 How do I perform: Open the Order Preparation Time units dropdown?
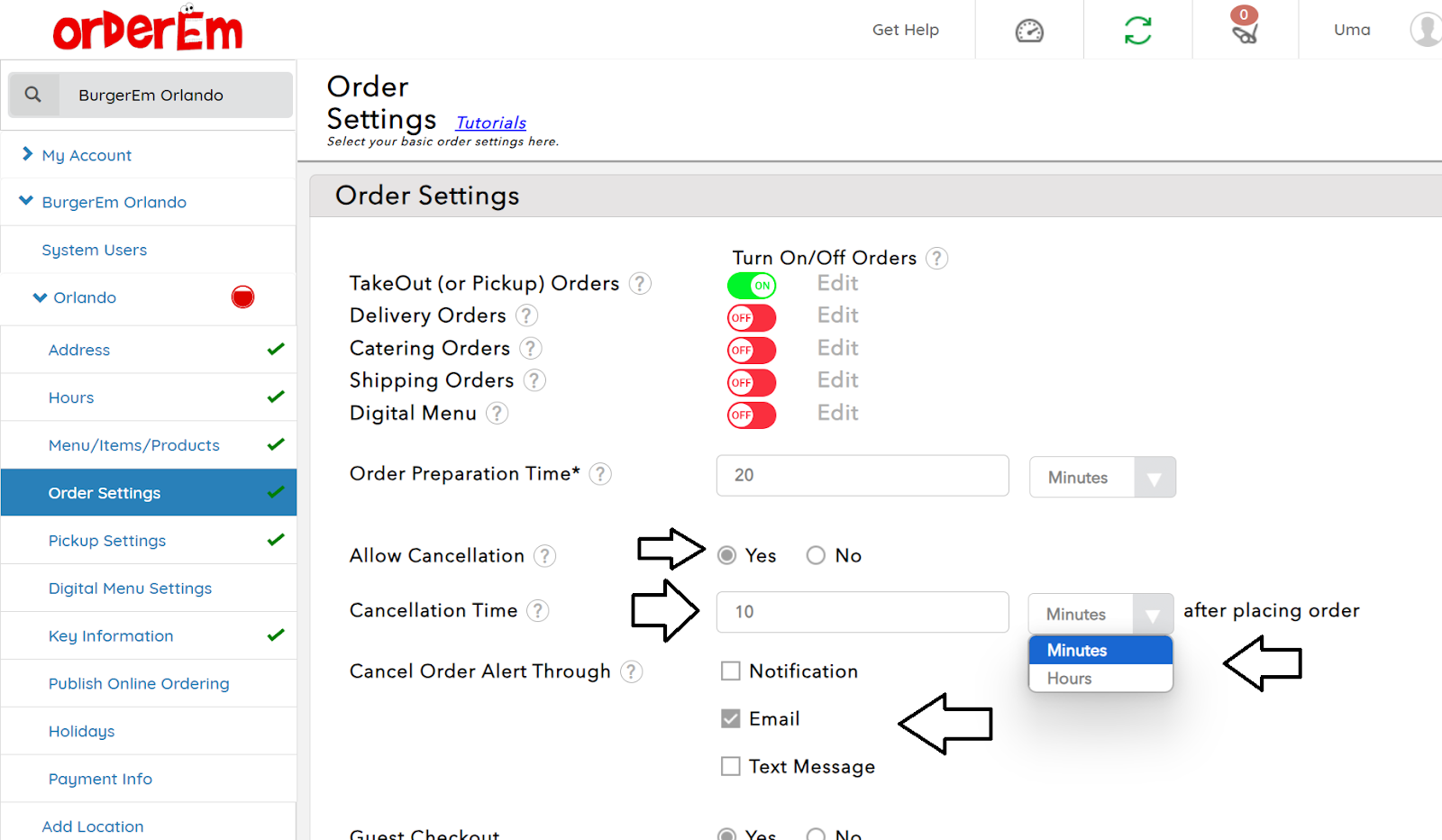coord(1102,478)
